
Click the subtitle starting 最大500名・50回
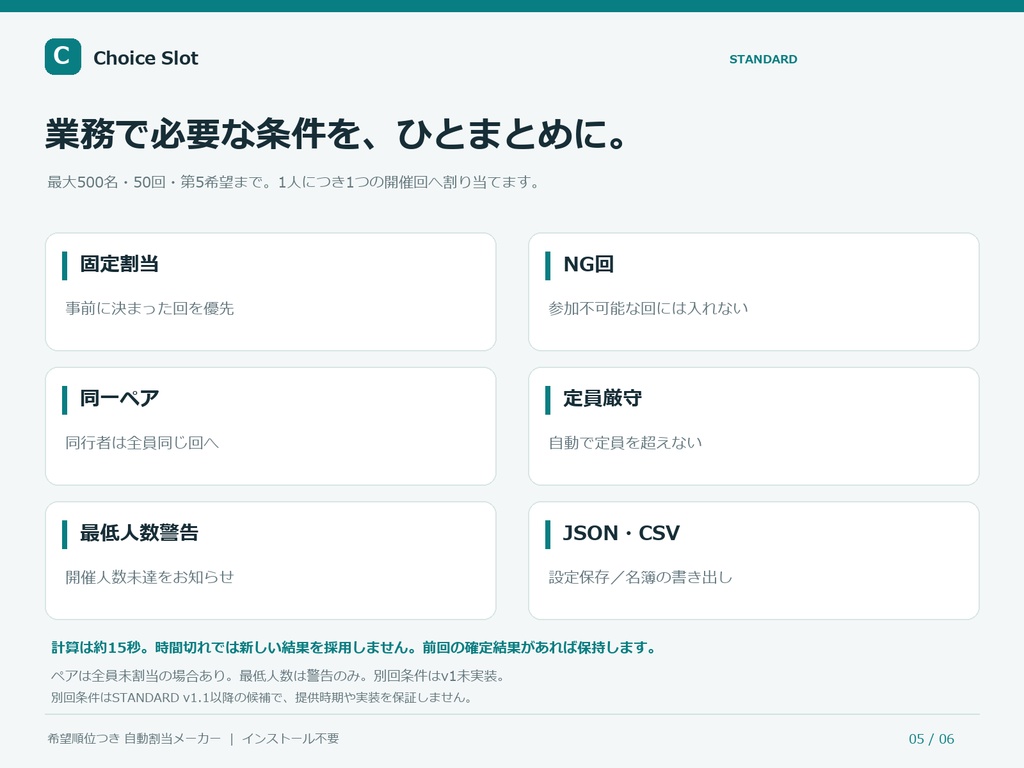click(293, 182)
